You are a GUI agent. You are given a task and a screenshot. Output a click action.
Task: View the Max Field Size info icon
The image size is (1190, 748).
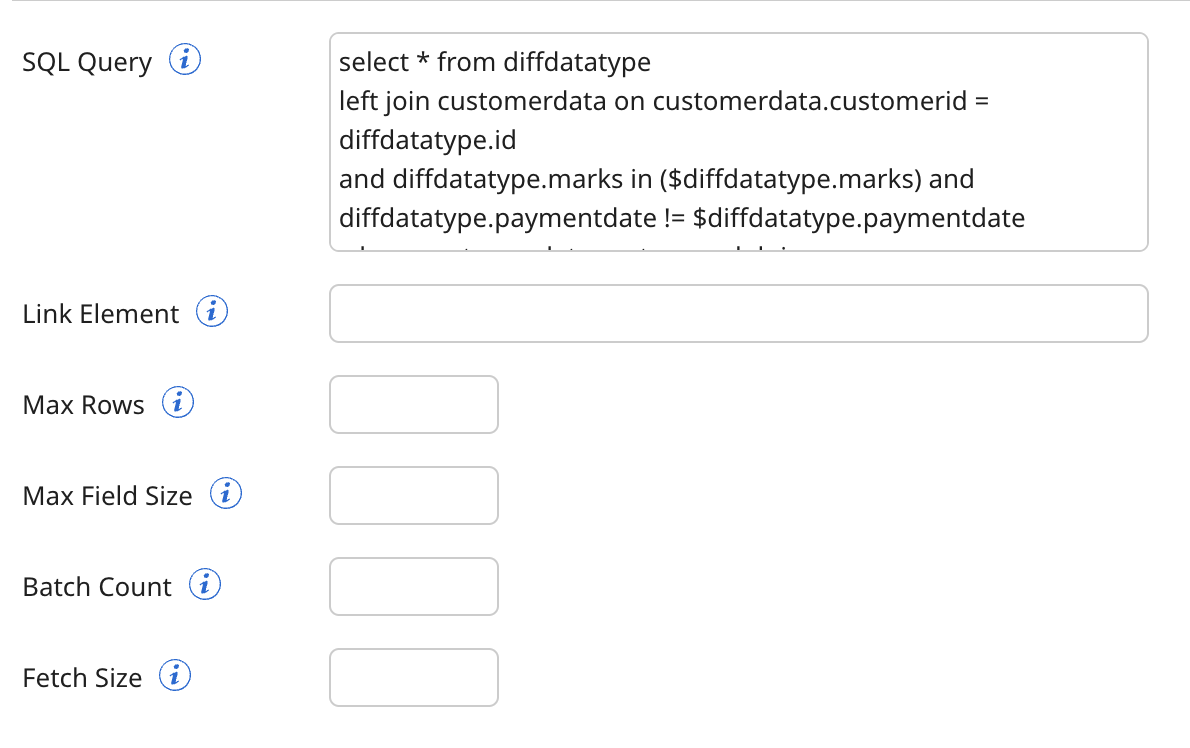point(226,493)
